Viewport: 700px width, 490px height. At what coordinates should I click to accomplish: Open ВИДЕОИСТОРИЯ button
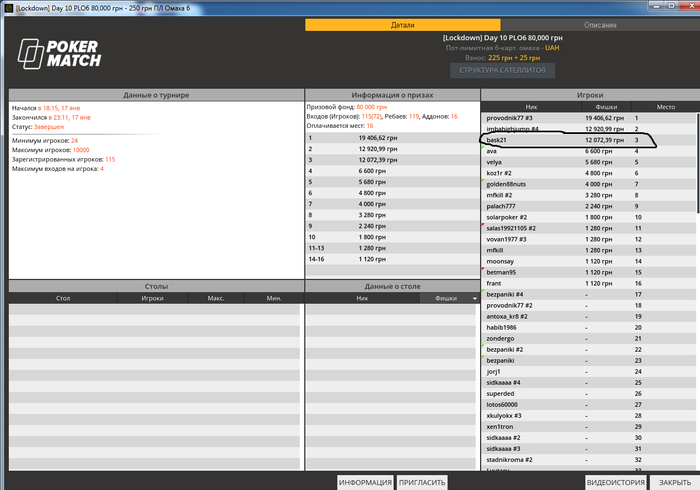(615, 482)
